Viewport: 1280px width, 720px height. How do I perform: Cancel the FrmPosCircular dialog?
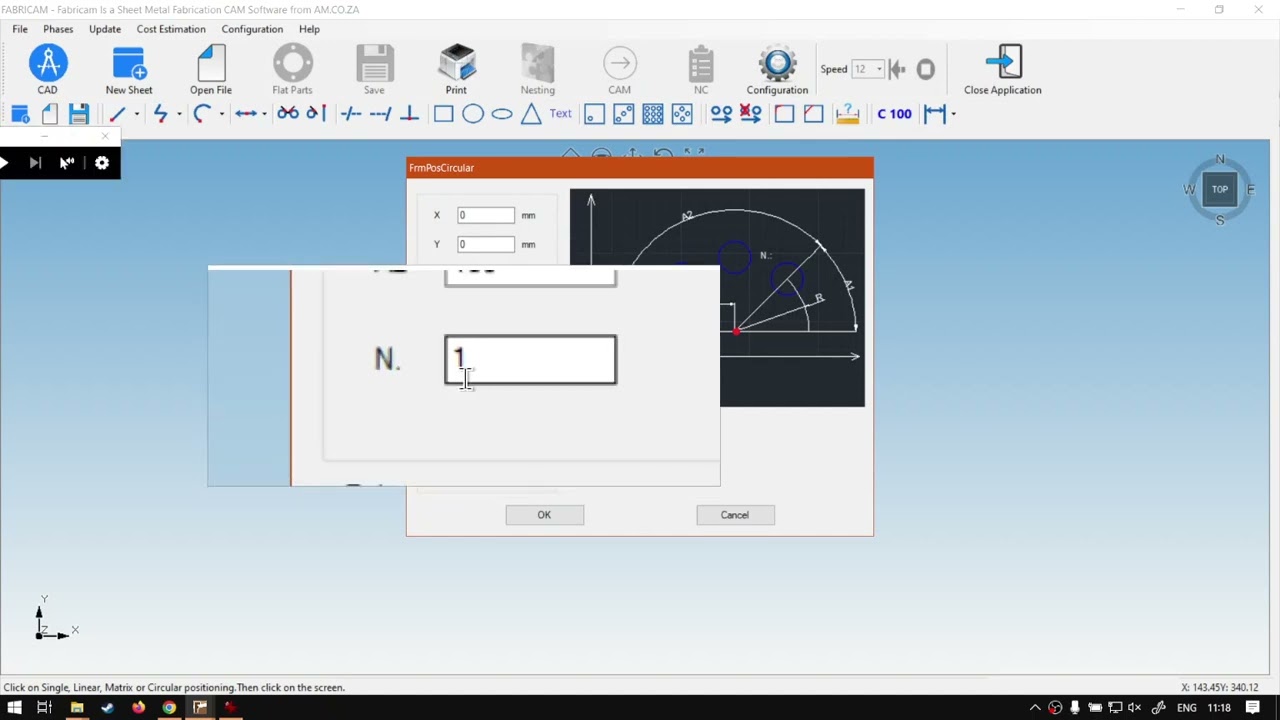click(735, 515)
